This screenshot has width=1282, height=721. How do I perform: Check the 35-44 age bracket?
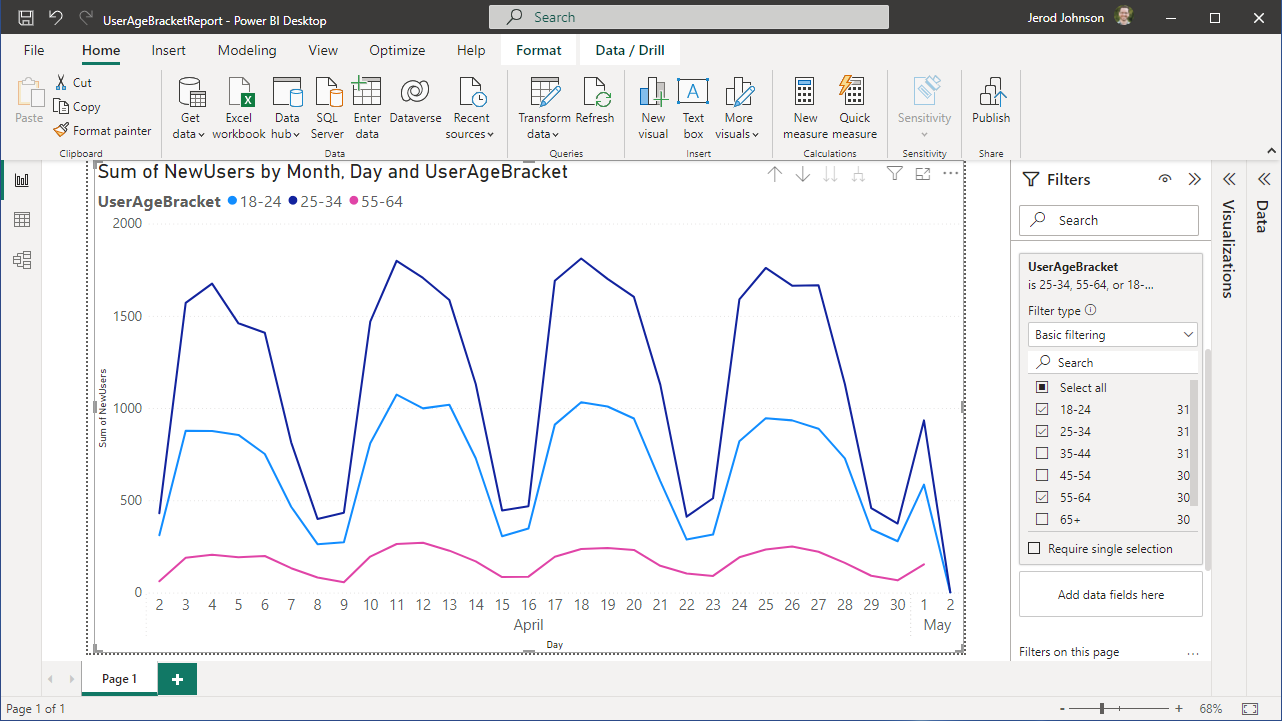click(x=1042, y=453)
